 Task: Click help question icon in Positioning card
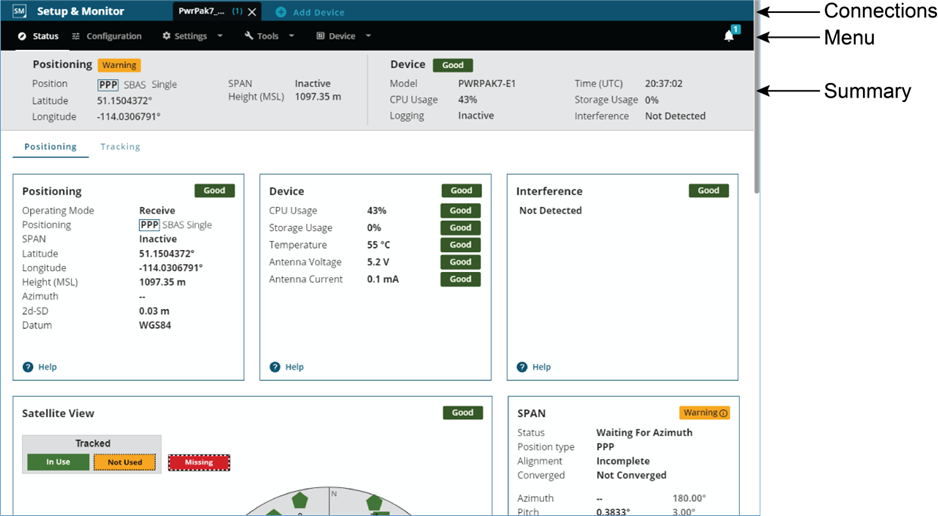coord(28,367)
